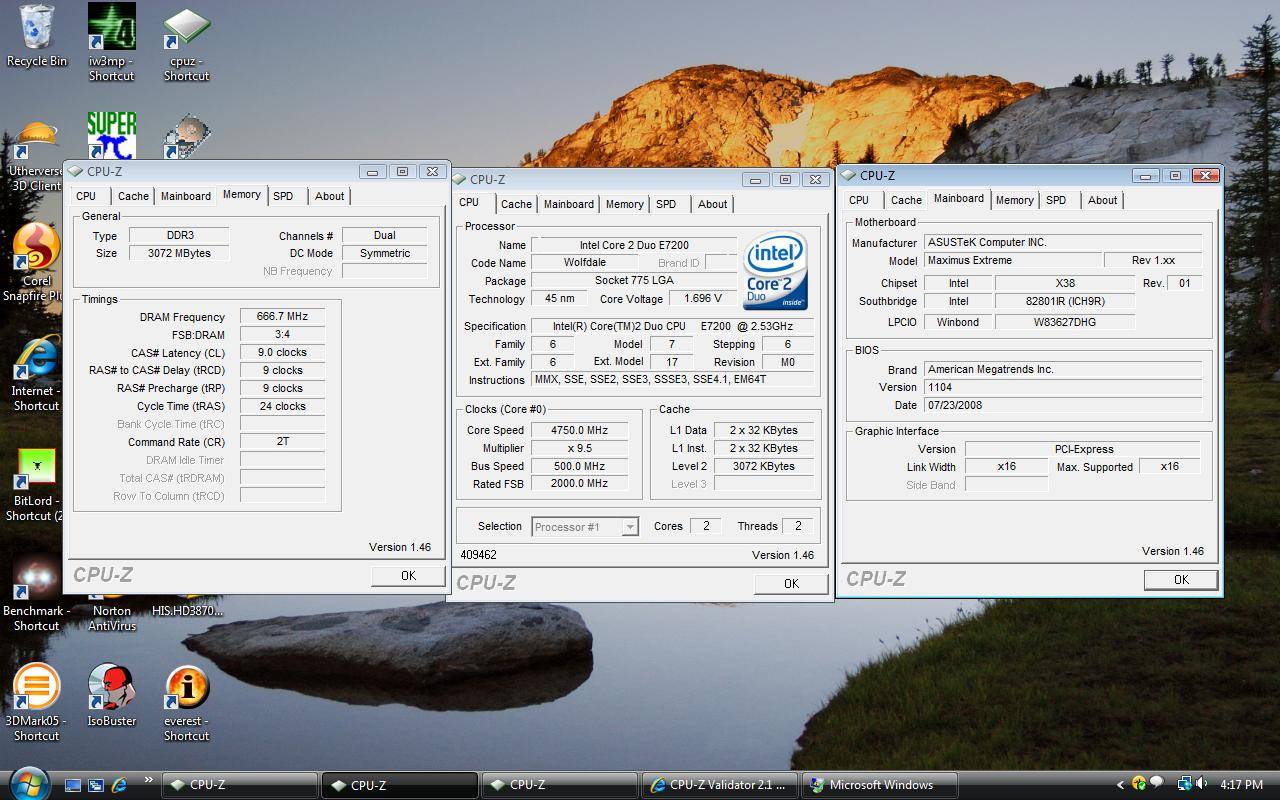Click the volume icon in system tray

tap(1203, 785)
